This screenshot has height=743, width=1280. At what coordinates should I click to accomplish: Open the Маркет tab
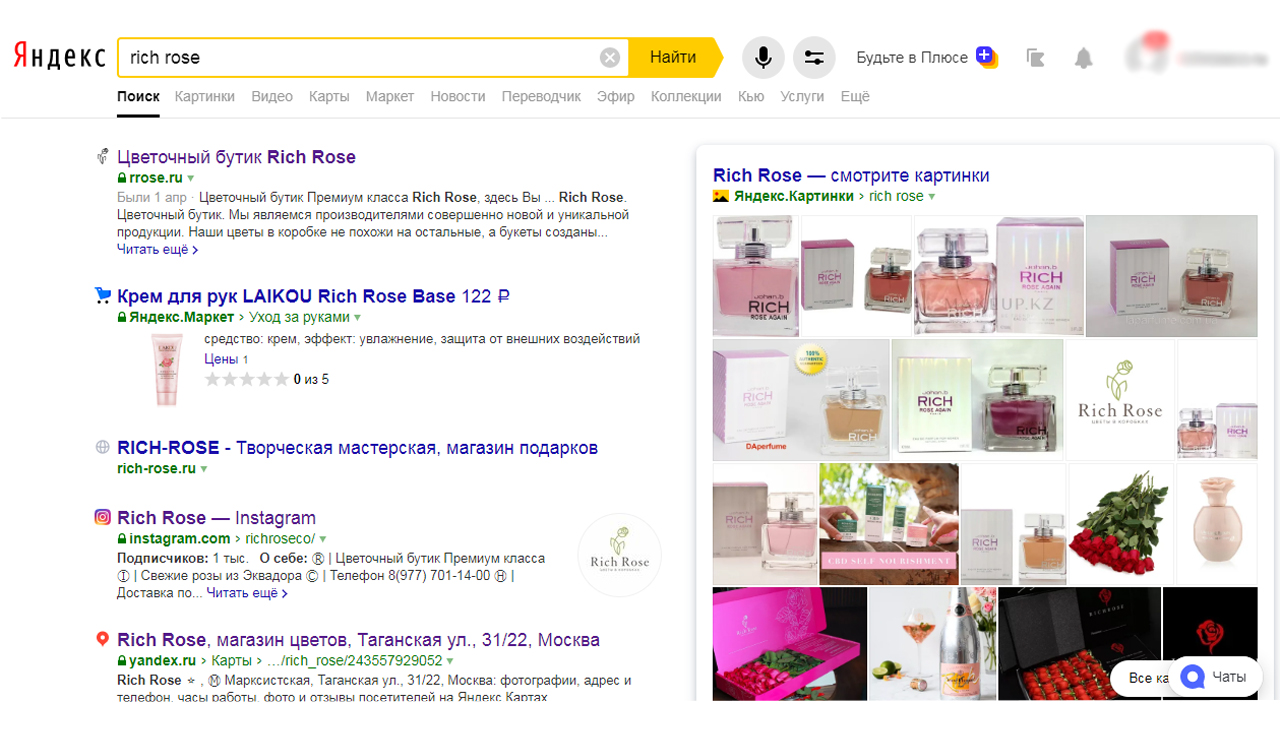(x=390, y=97)
